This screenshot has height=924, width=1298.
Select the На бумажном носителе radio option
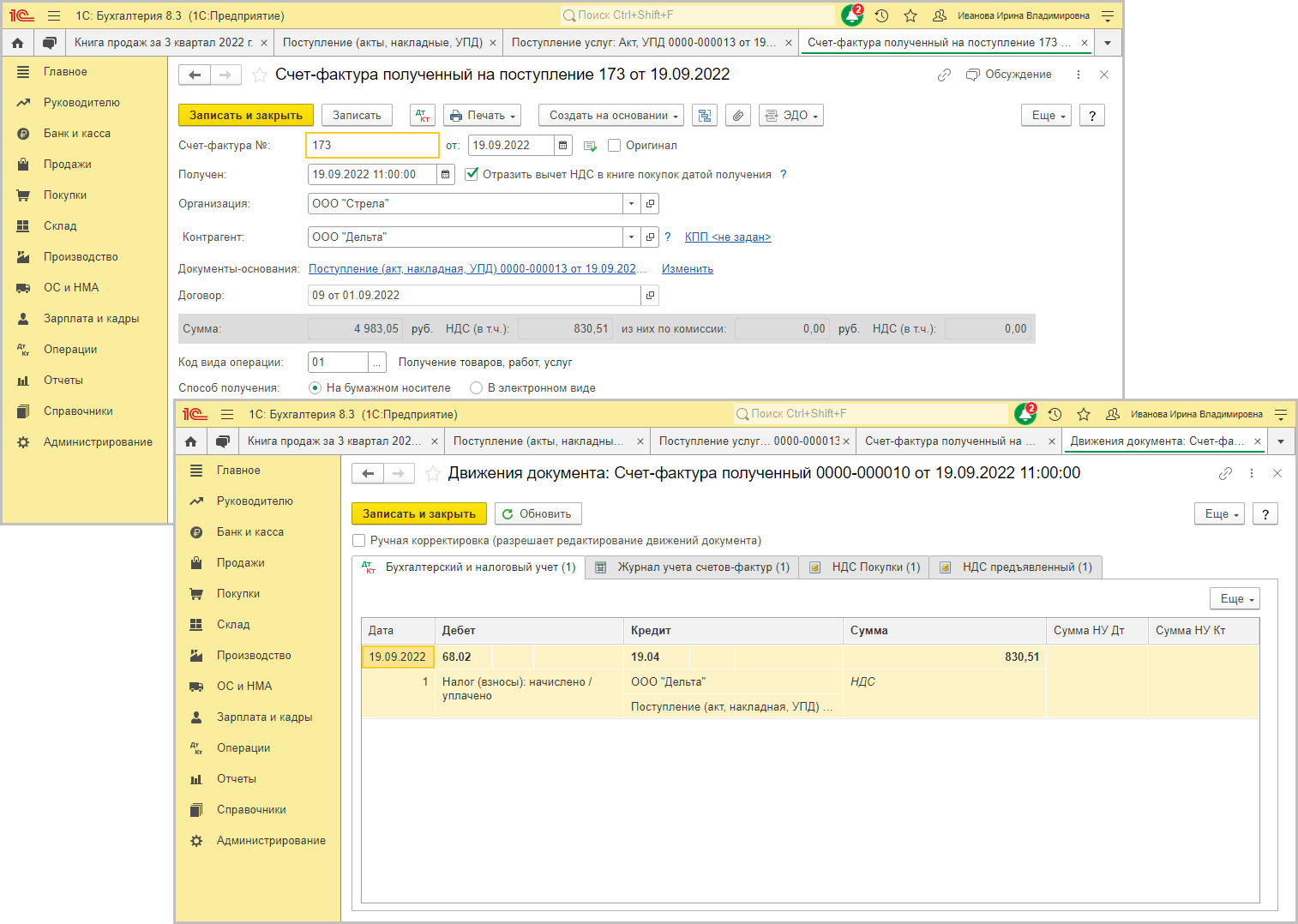pyautogui.click(x=315, y=388)
